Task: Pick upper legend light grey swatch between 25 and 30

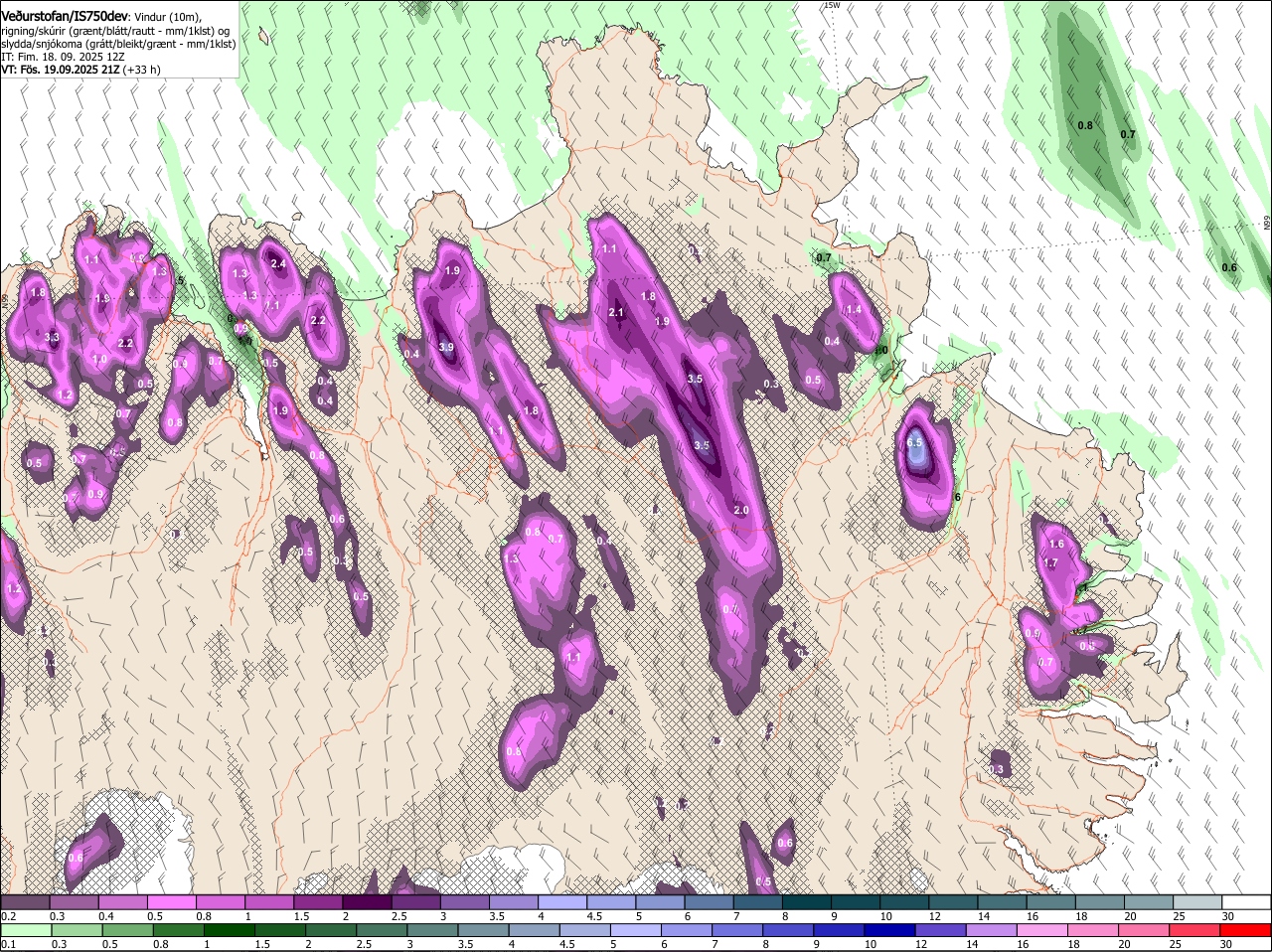Action: pos(1198,902)
